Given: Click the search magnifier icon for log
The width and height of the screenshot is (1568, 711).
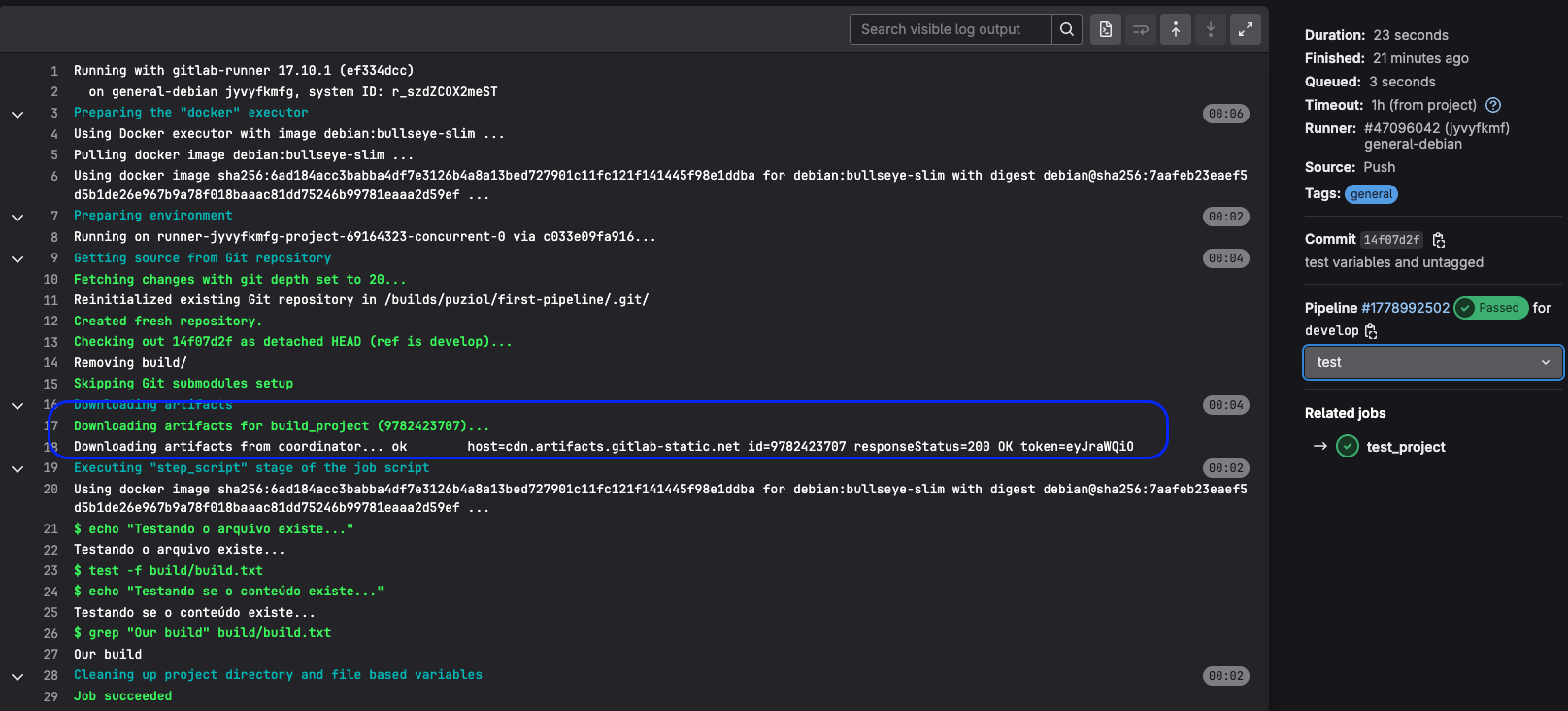Looking at the screenshot, I should click(1066, 29).
